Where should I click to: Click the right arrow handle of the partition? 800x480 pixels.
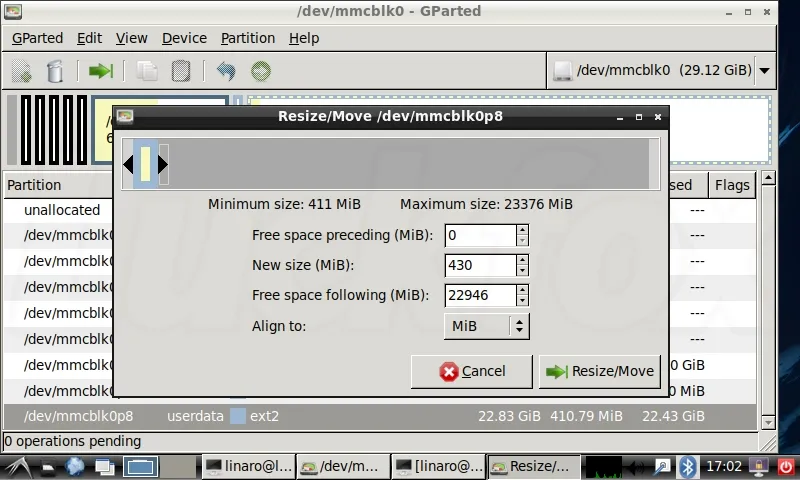pyautogui.click(x=163, y=164)
